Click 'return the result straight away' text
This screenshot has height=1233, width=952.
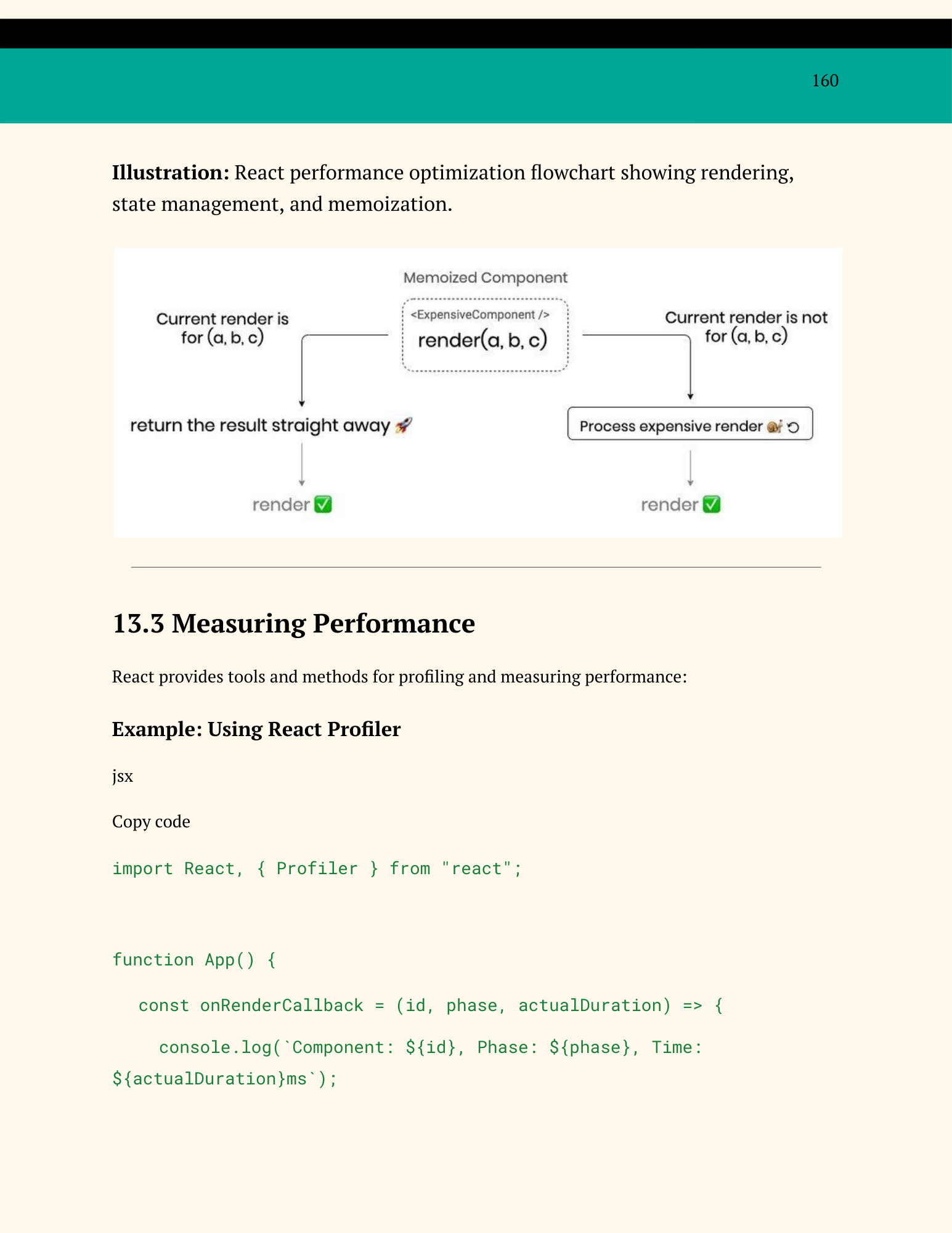tap(259, 425)
